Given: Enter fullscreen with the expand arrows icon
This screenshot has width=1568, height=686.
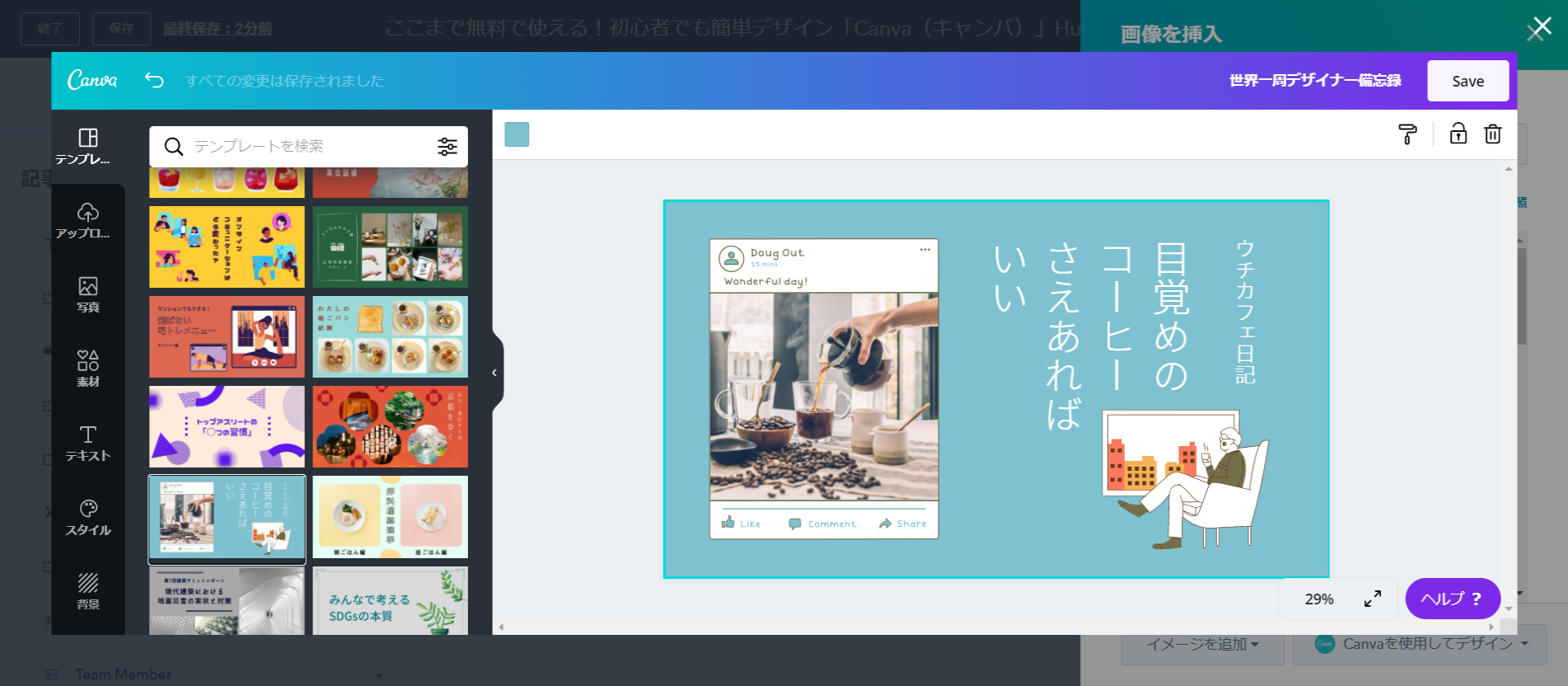Looking at the screenshot, I should pos(1372,599).
